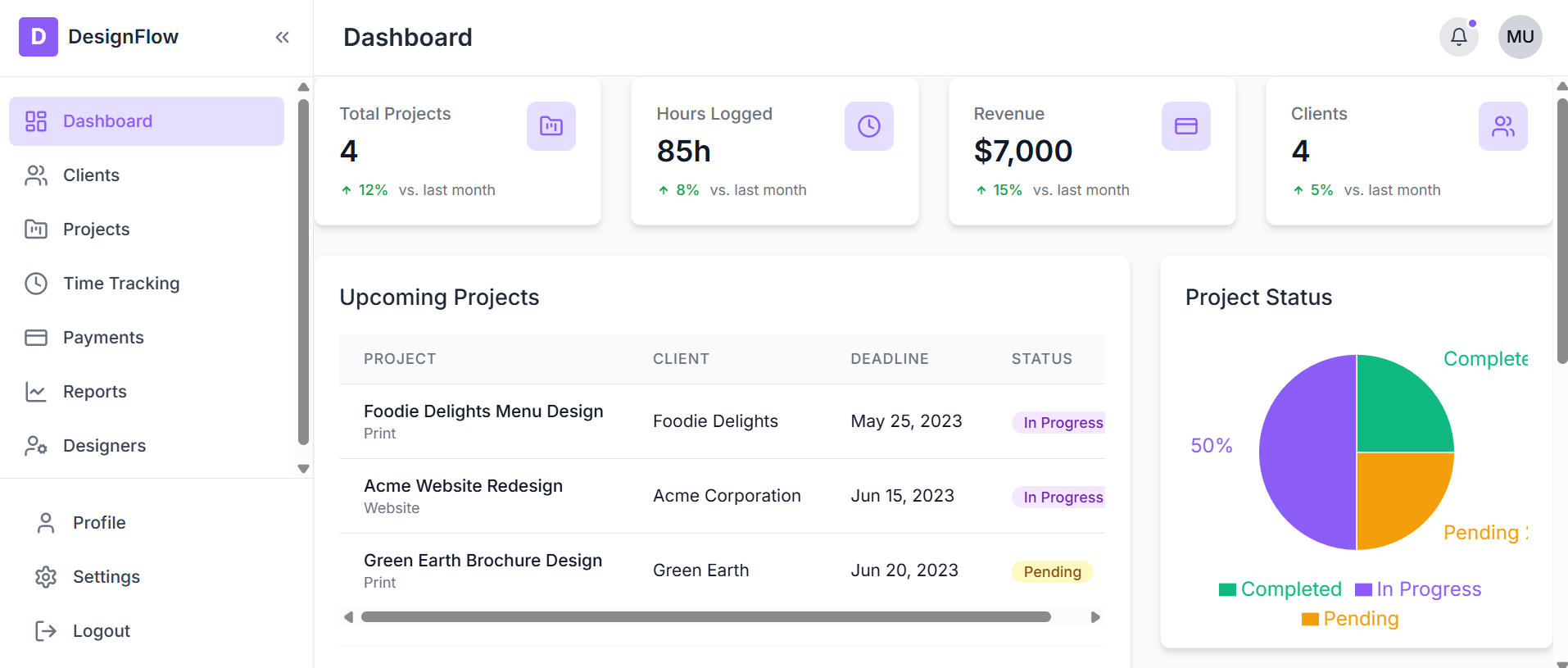
Task: Click the Green Earth client cell
Action: [x=700, y=570]
